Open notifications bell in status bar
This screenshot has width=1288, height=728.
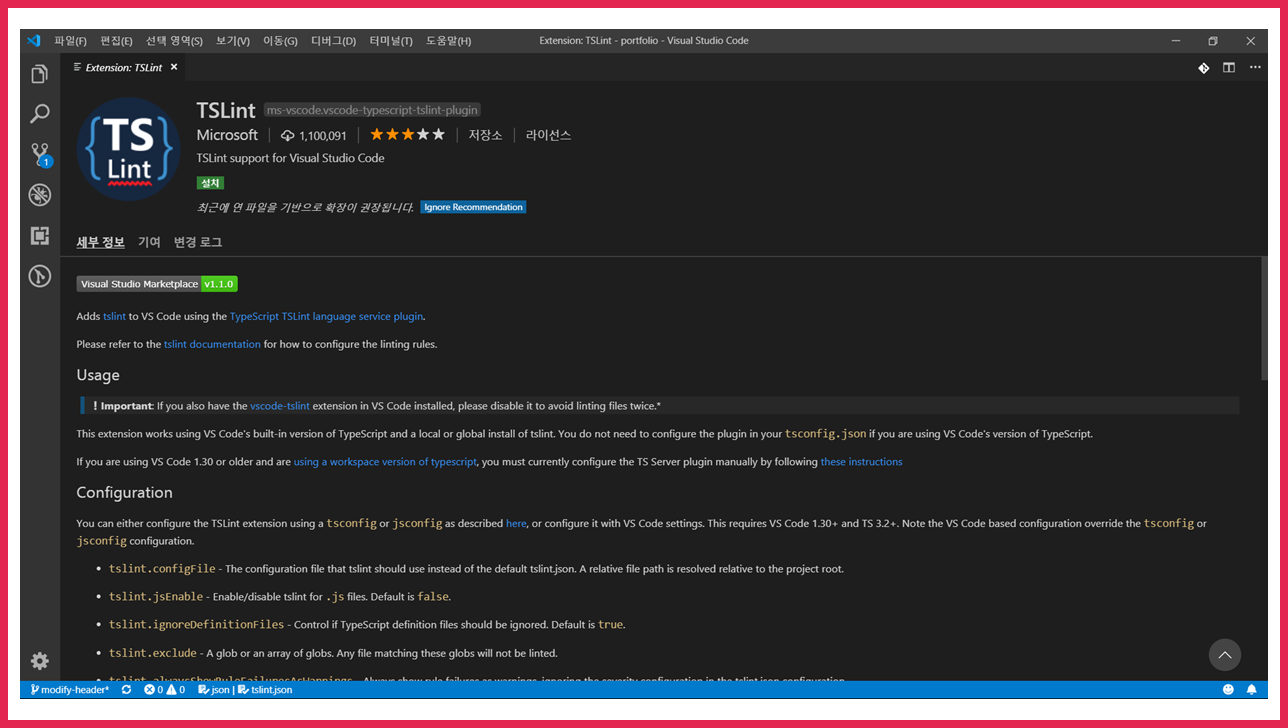point(1252,690)
